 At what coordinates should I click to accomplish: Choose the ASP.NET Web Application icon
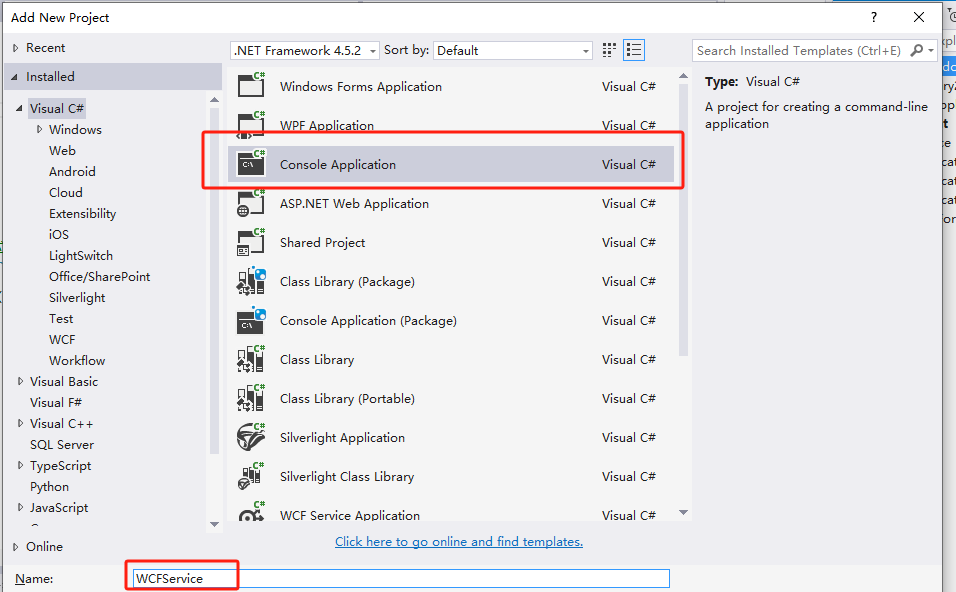click(x=251, y=202)
